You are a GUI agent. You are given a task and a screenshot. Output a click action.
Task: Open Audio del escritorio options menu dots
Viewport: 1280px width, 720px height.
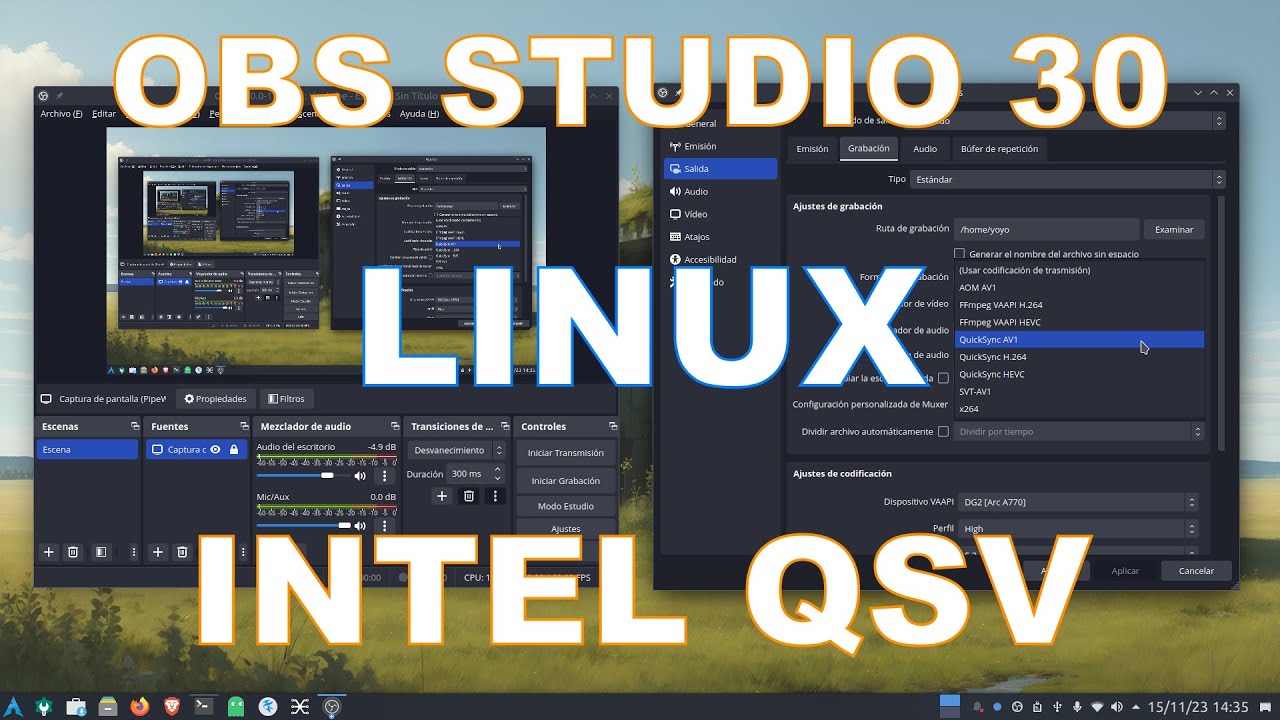386,476
